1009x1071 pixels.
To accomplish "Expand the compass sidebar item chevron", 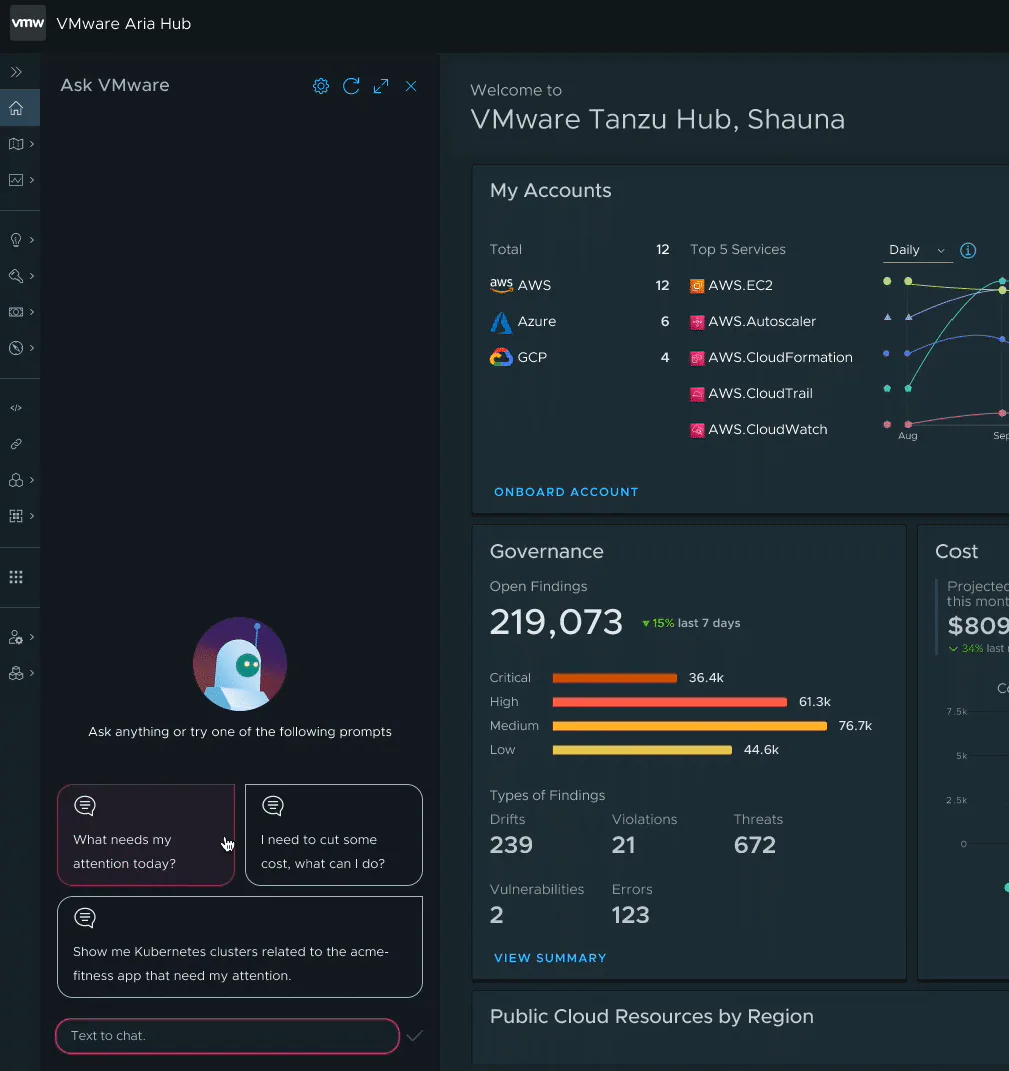I will pos(31,348).
